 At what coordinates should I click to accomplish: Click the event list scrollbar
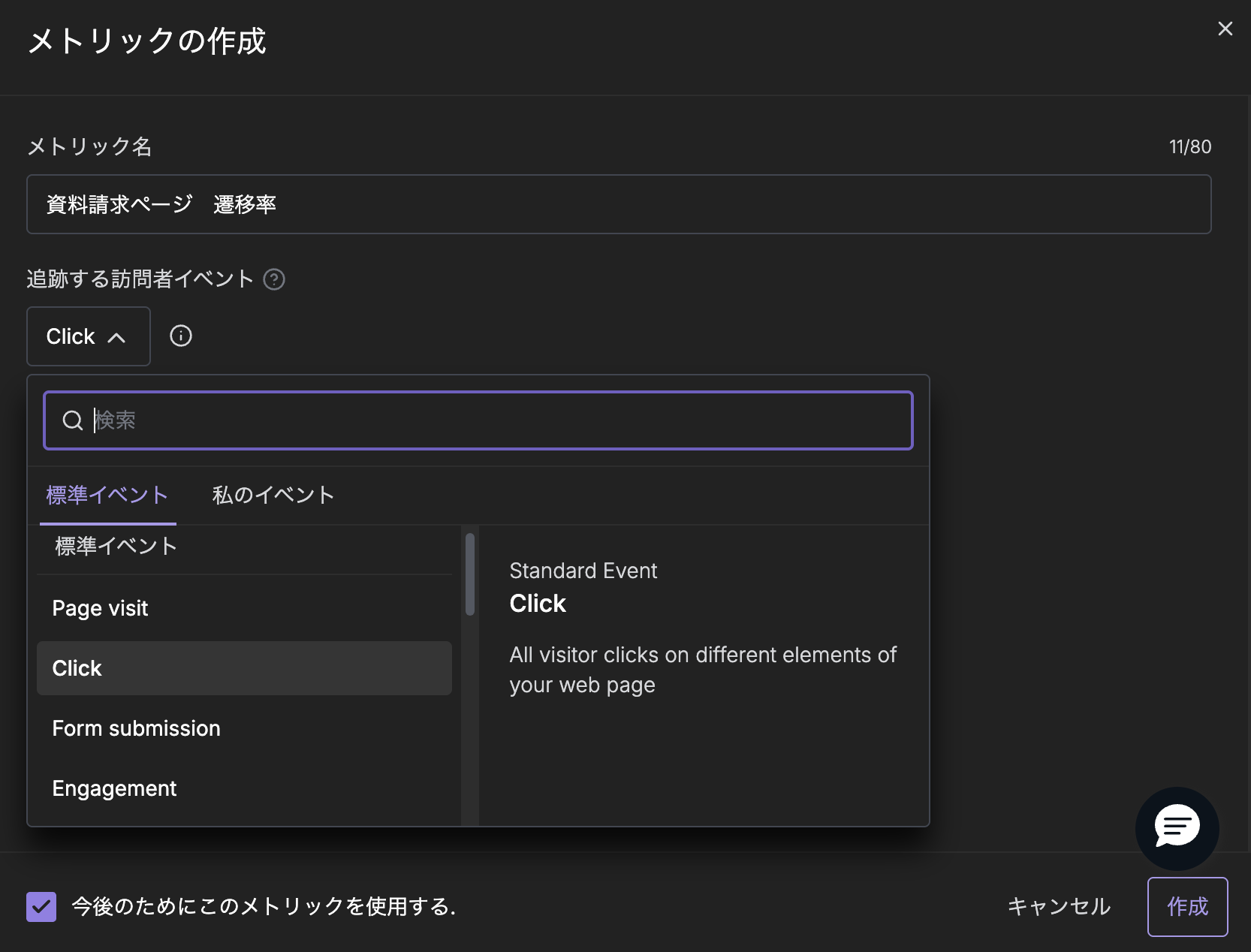click(469, 573)
